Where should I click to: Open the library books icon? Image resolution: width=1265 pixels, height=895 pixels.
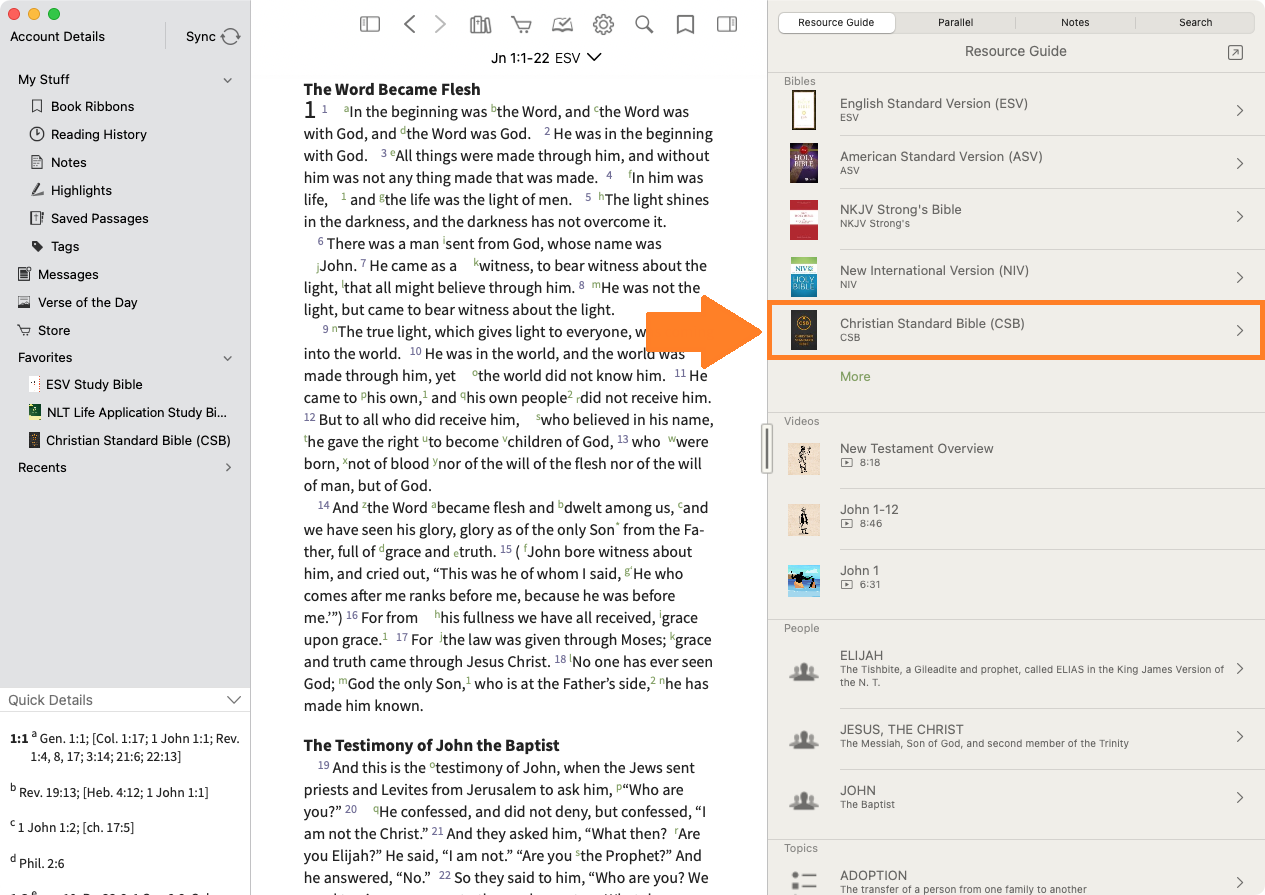[481, 25]
